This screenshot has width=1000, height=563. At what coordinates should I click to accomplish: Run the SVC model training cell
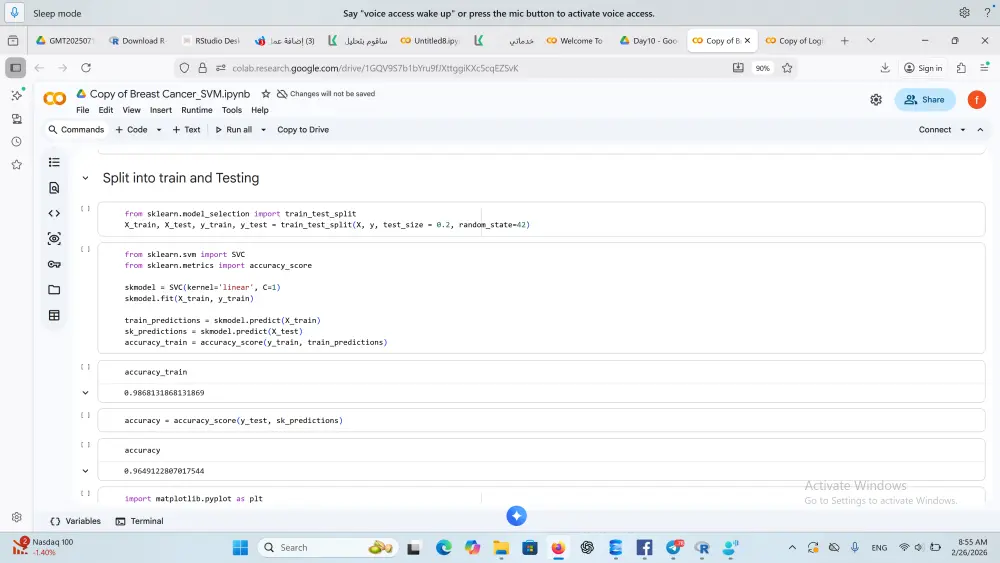[x=85, y=249]
